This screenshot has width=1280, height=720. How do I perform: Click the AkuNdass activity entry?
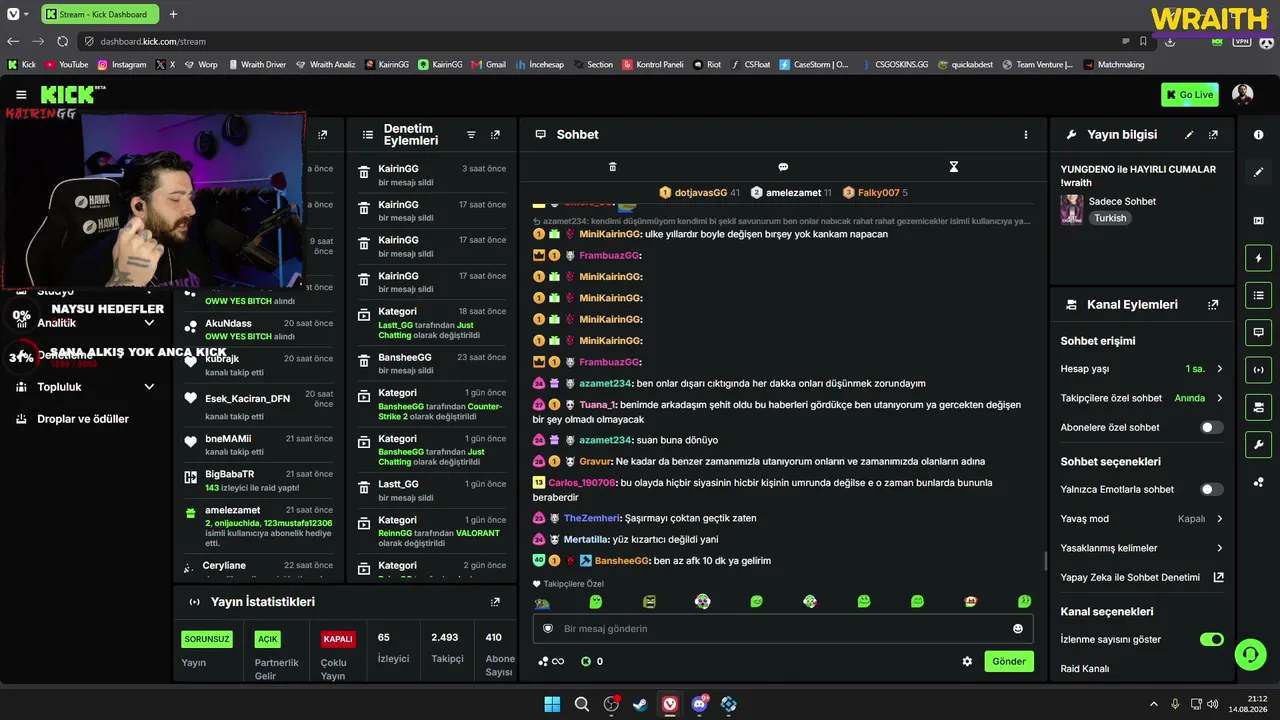(x=259, y=329)
